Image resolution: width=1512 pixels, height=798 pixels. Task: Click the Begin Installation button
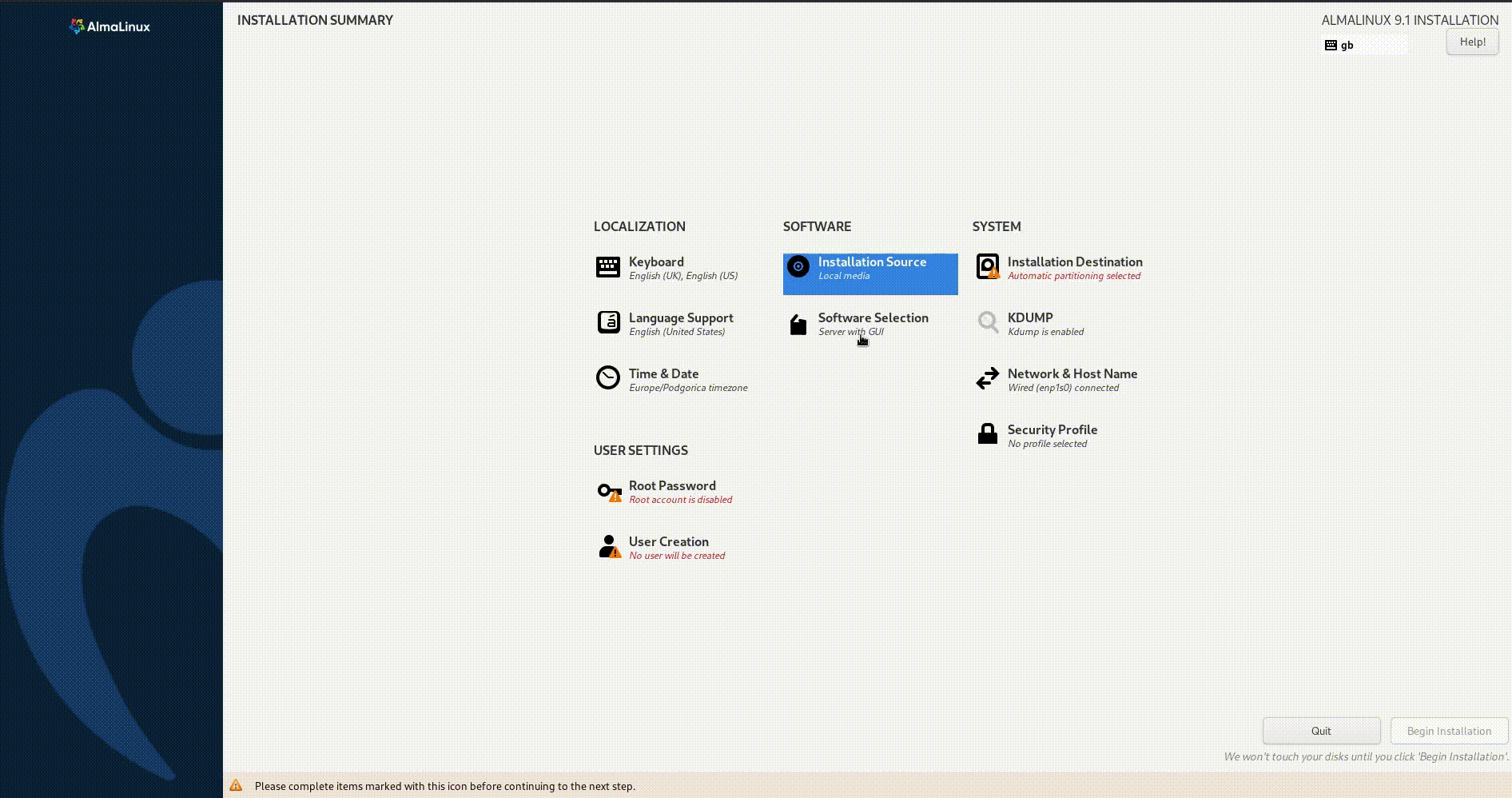pyautogui.click(x=1449, y=731)
